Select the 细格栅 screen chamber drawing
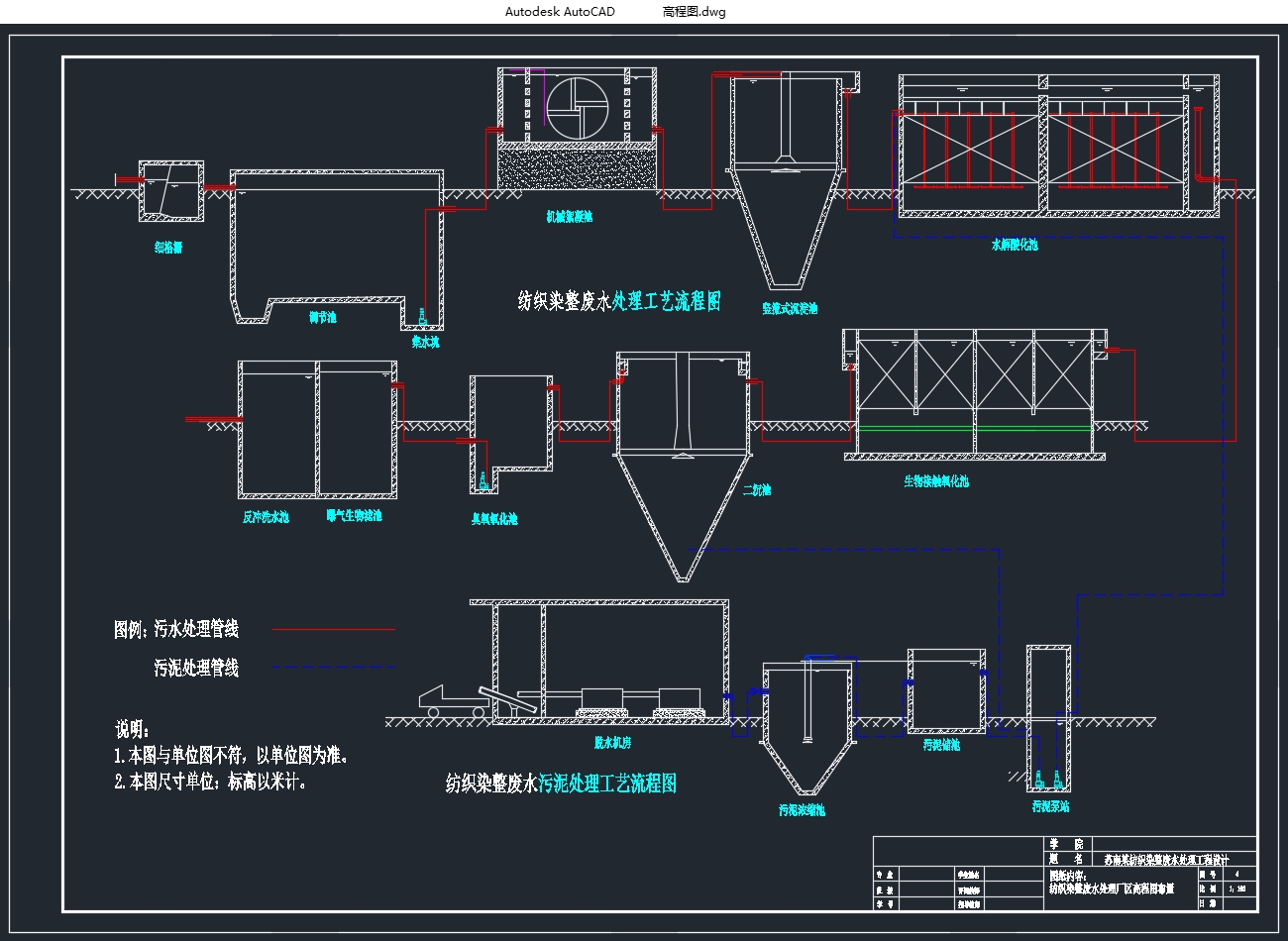 coord(170,191)
